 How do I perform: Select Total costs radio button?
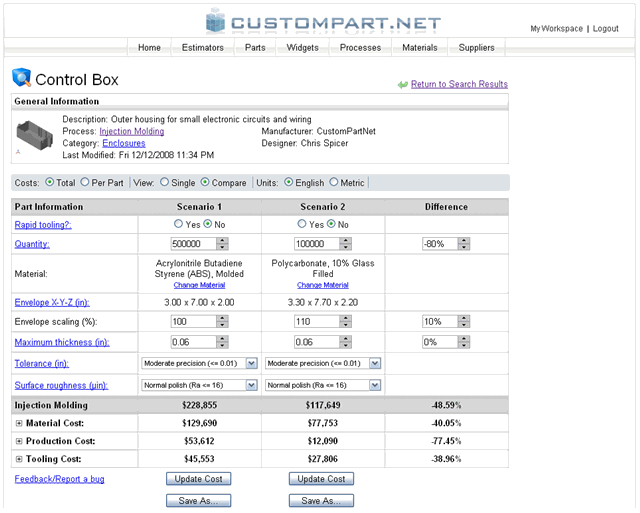pyautogui.click(x=49, y=182)
